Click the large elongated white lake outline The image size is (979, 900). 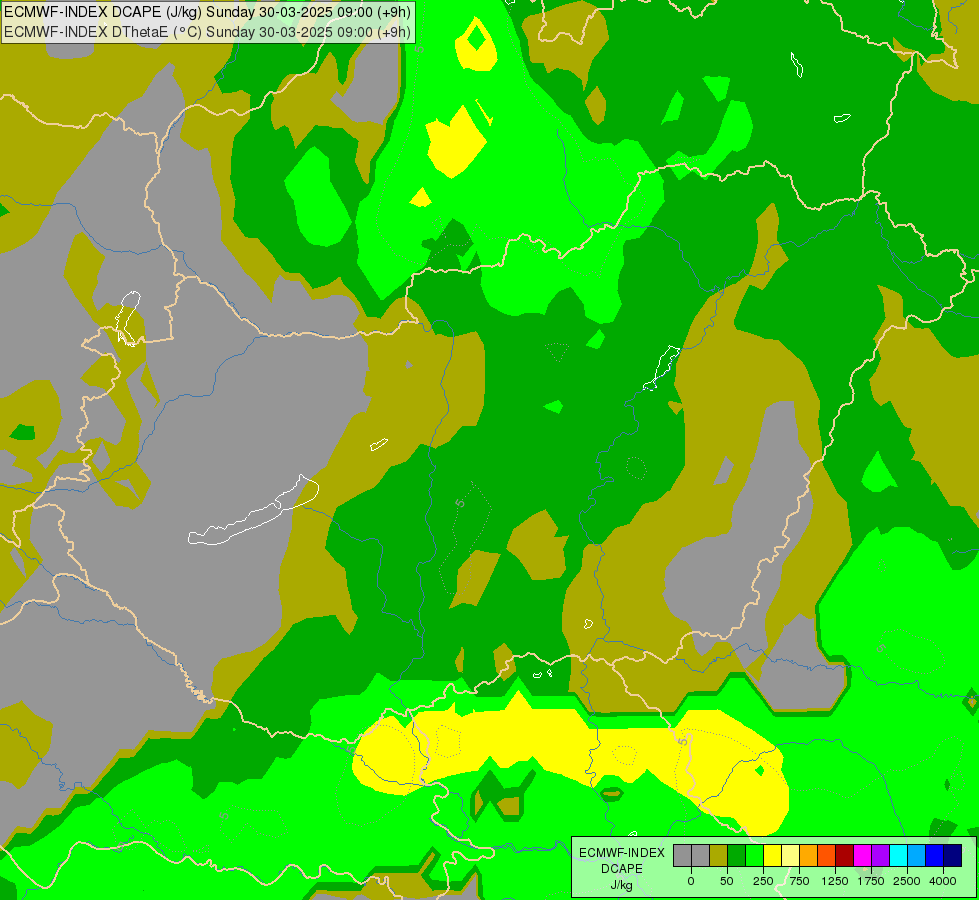pos(253,510)
